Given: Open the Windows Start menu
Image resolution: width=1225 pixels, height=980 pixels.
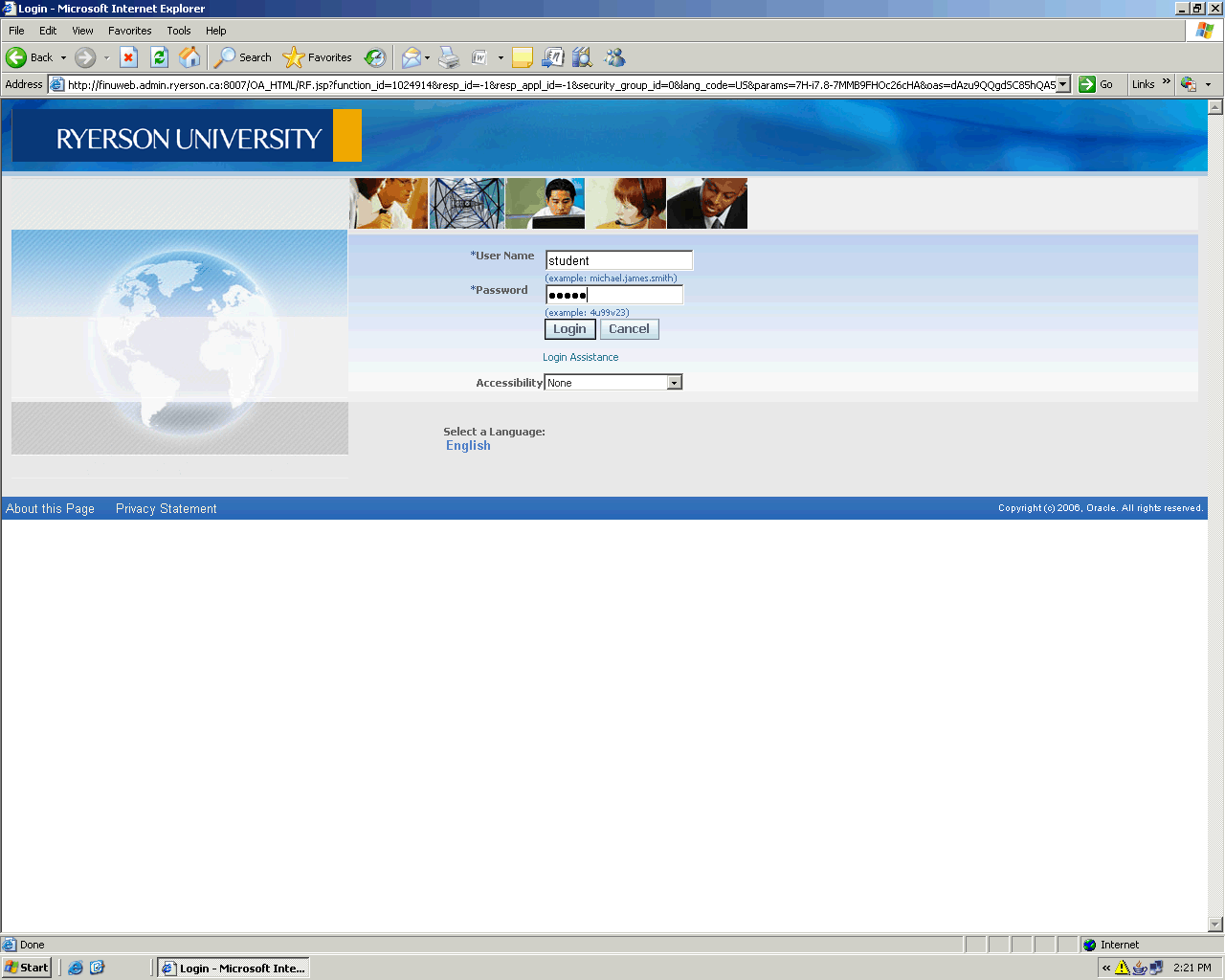Looking at the screenshot, I should pos(27,968).
